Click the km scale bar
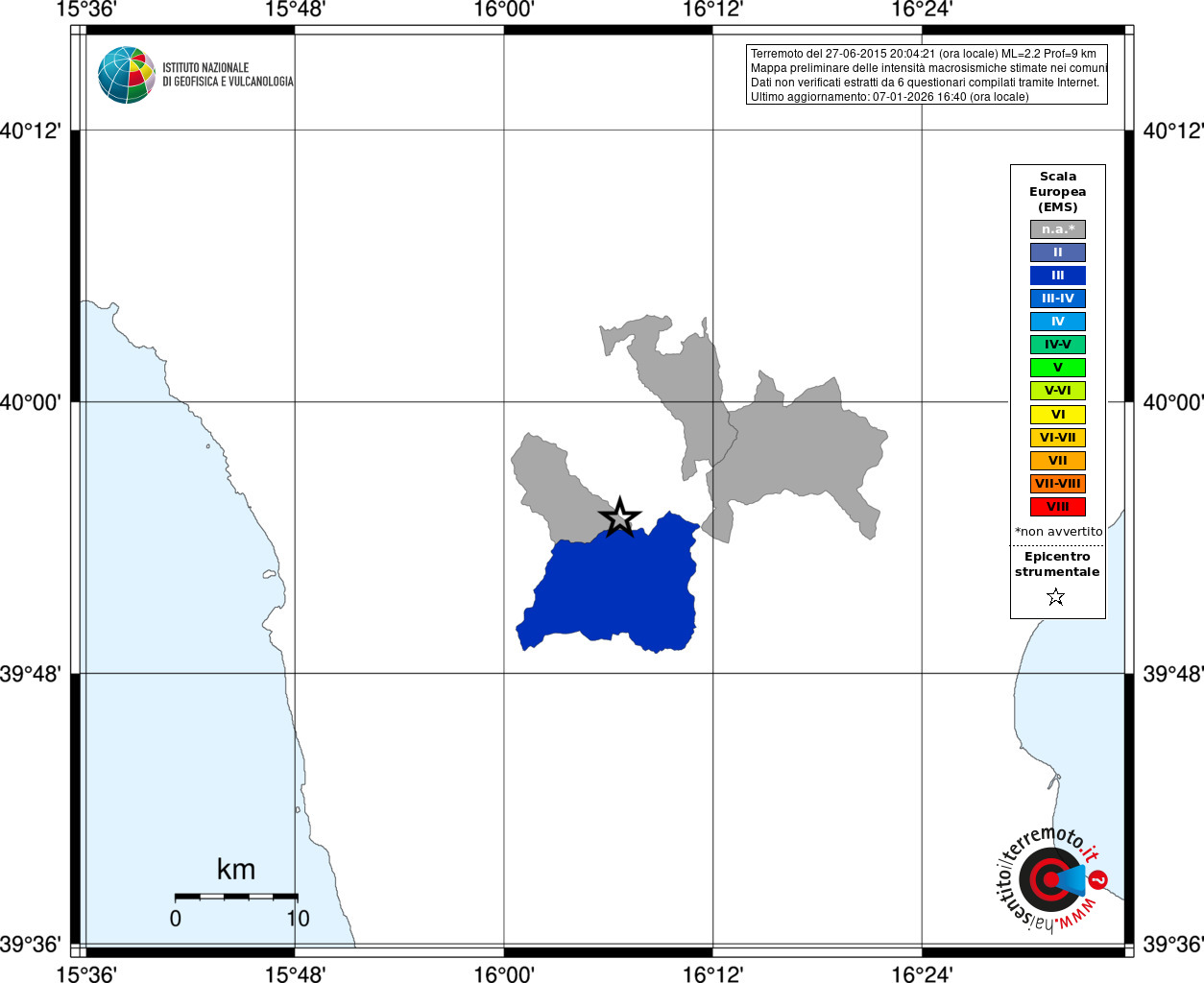This screenshot has width=1204, height=983. (236, 897)
